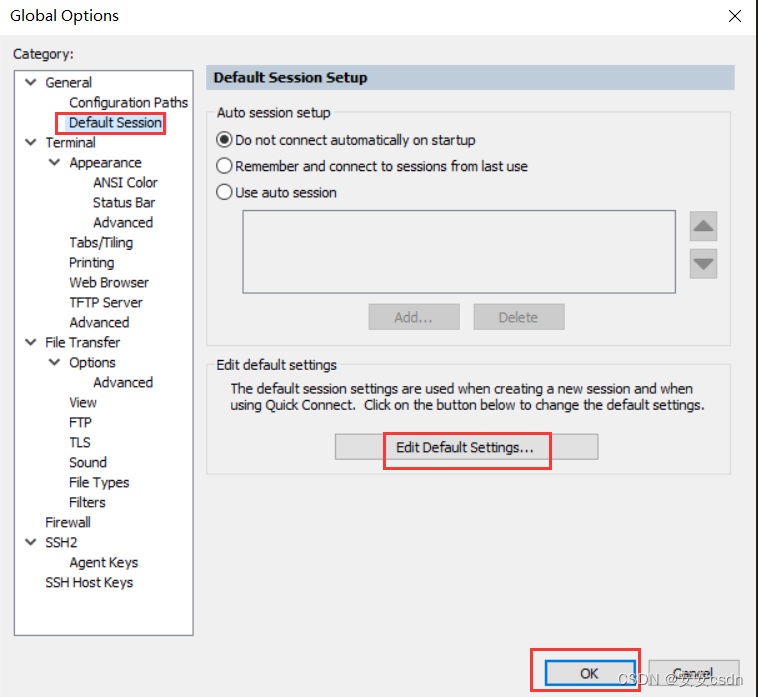Click inside the auto session list box
The width and height of the screenshot is (758, 697).
459,252
